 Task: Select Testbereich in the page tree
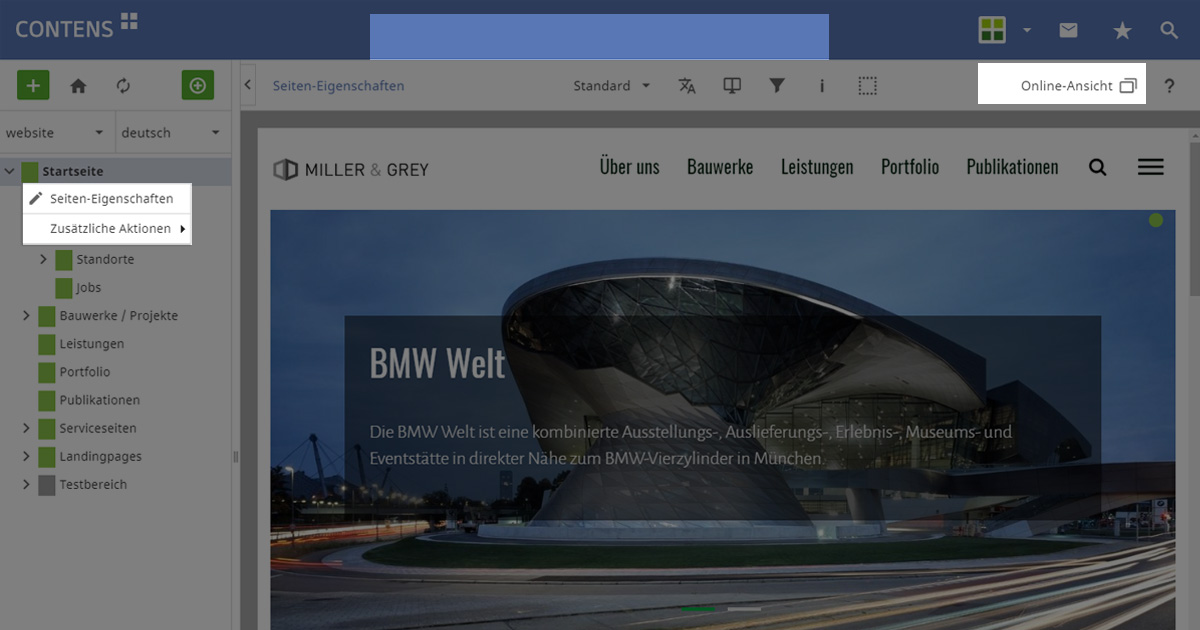(x=93, y=485)
